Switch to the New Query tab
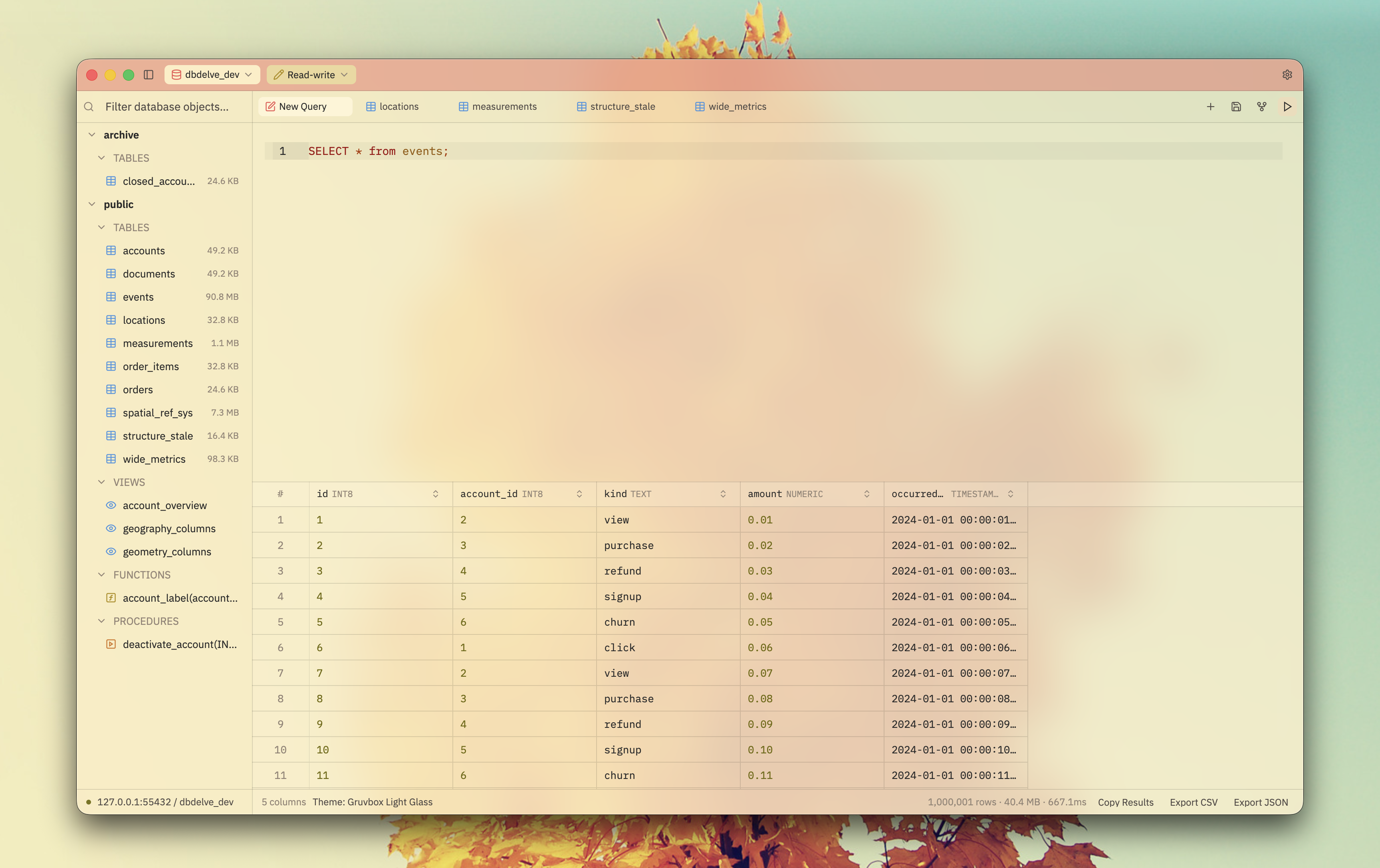 click(305, 107)
